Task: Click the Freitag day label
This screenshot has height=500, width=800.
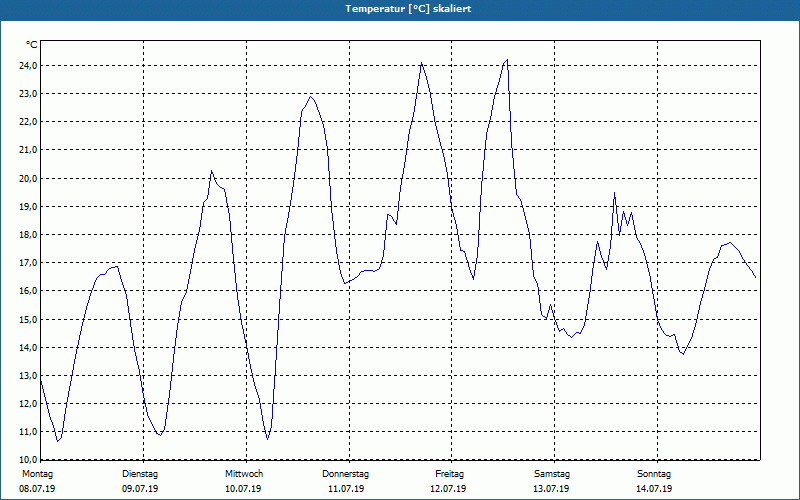Action: 449,474
